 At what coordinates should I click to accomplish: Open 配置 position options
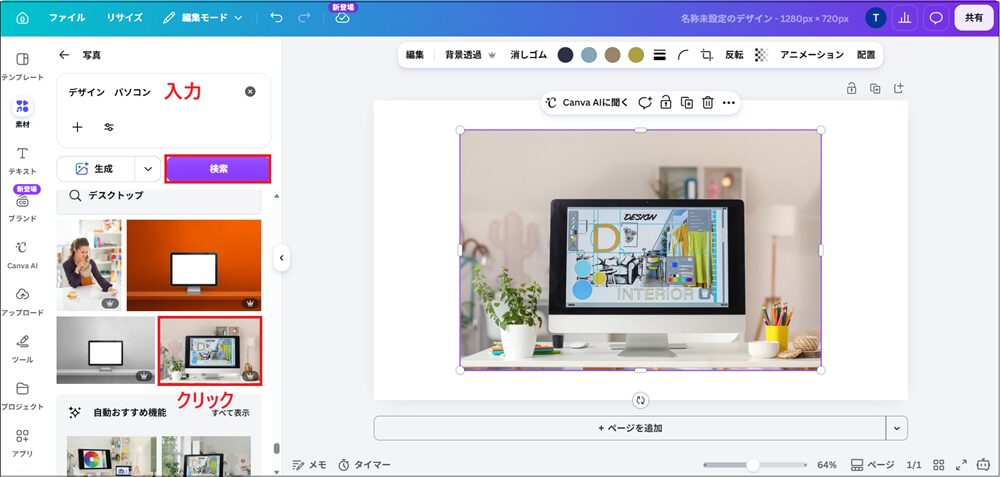[865, 55]
